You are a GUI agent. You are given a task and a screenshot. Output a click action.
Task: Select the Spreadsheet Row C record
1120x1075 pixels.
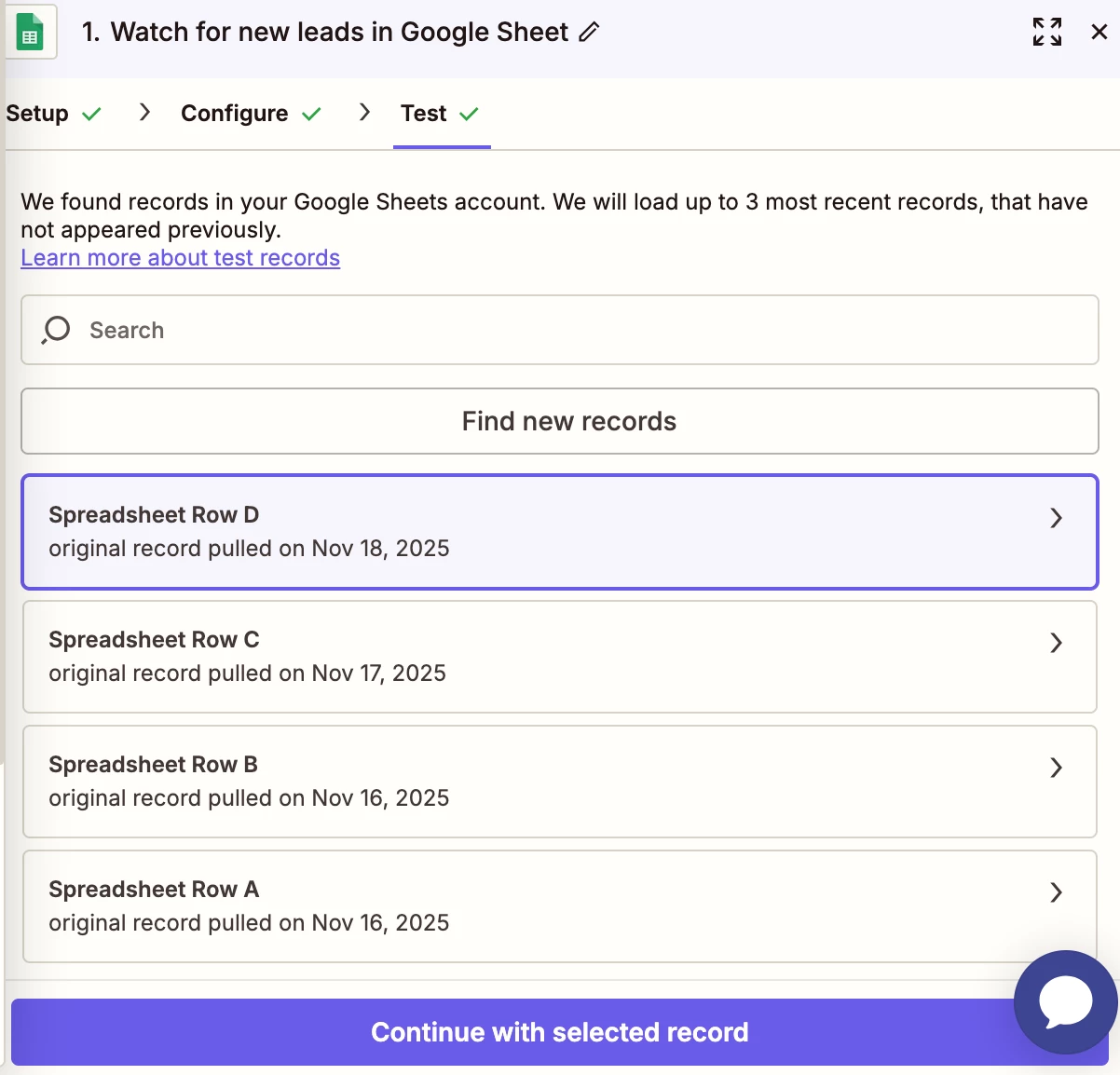point(466,657)
